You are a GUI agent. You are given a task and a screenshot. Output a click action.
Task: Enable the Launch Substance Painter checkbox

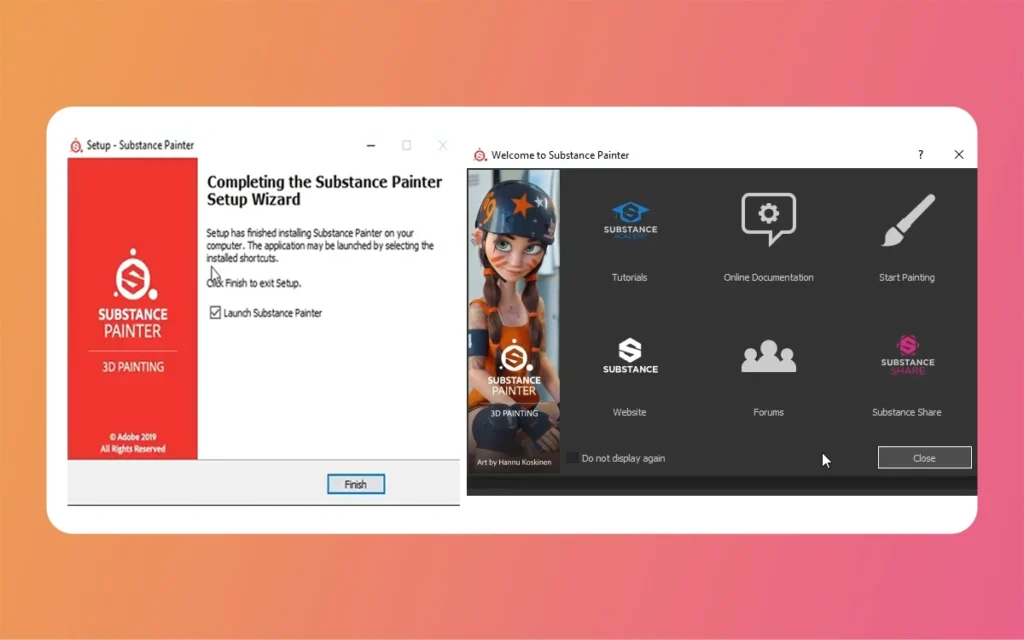[x=214, y=312]
